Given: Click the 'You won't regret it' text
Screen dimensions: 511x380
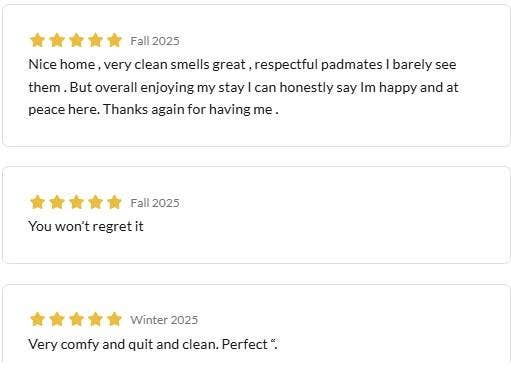Looking at the screenshot, I should 86,226.
